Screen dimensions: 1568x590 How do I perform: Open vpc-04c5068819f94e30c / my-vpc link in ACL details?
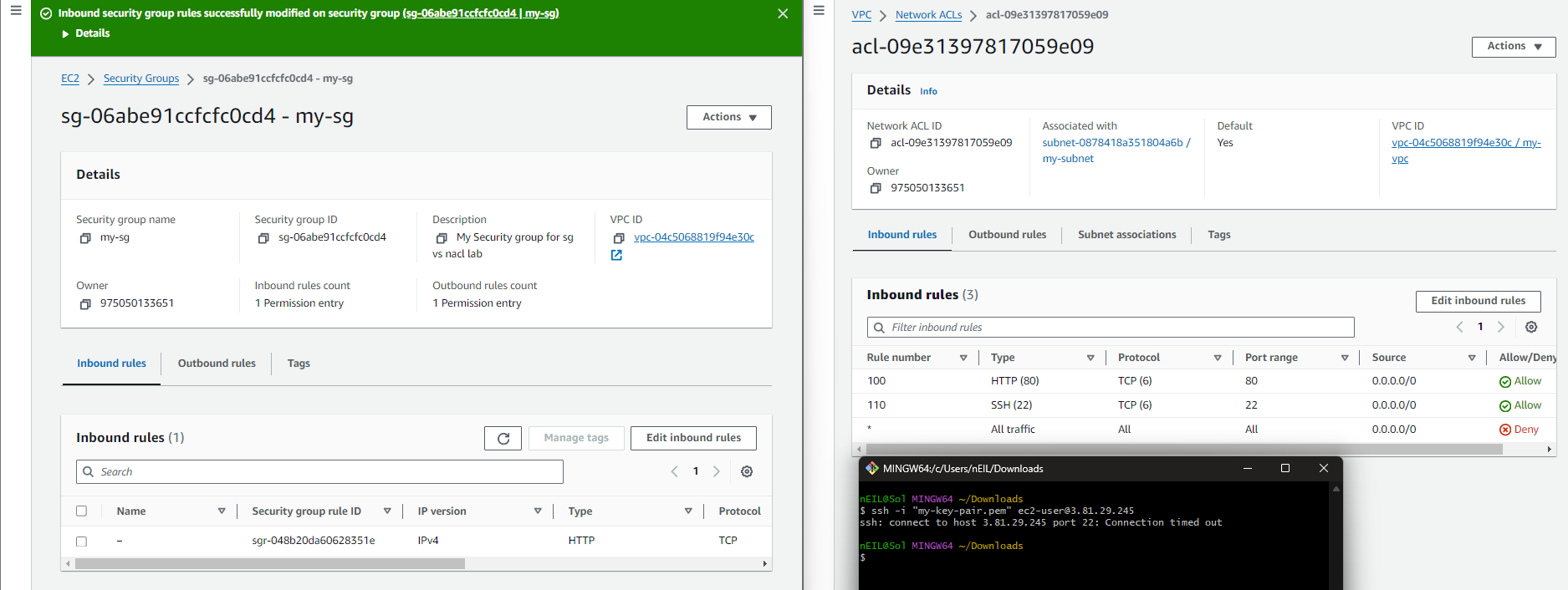click(x=1466, y=150)
